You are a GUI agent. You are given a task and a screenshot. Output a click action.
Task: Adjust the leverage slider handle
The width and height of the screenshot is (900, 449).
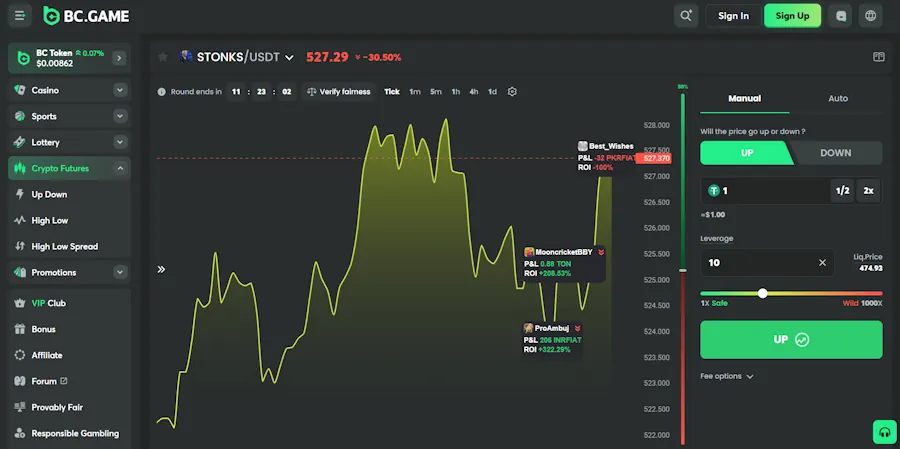(x=762, y=293)
